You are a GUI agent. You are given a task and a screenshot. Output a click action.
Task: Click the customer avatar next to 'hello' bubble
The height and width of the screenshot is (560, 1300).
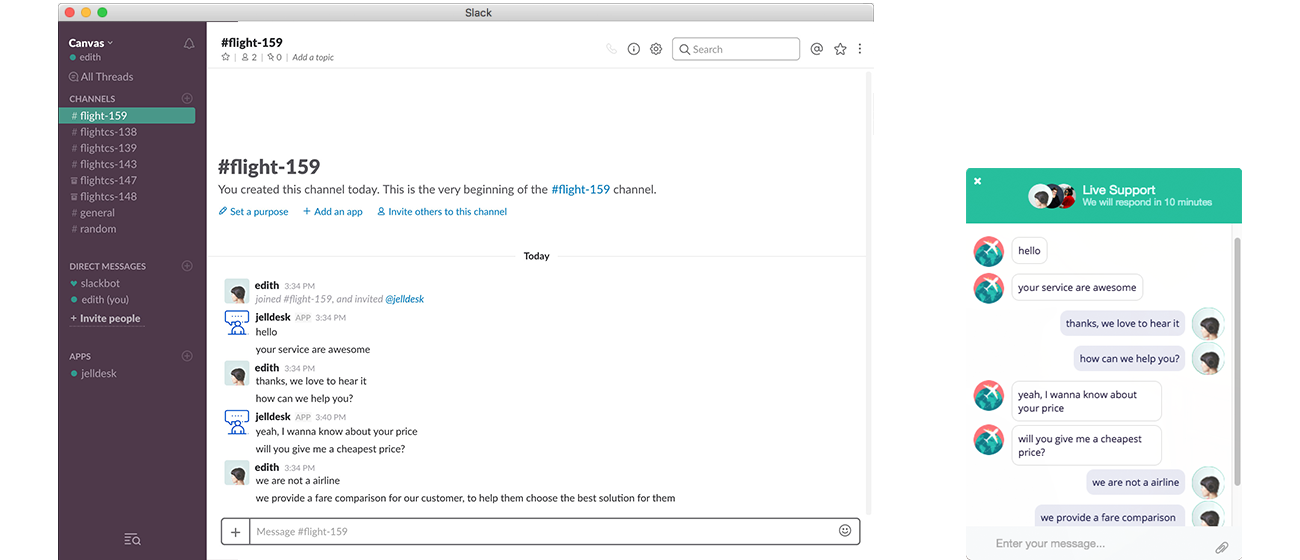pos(989,252)
